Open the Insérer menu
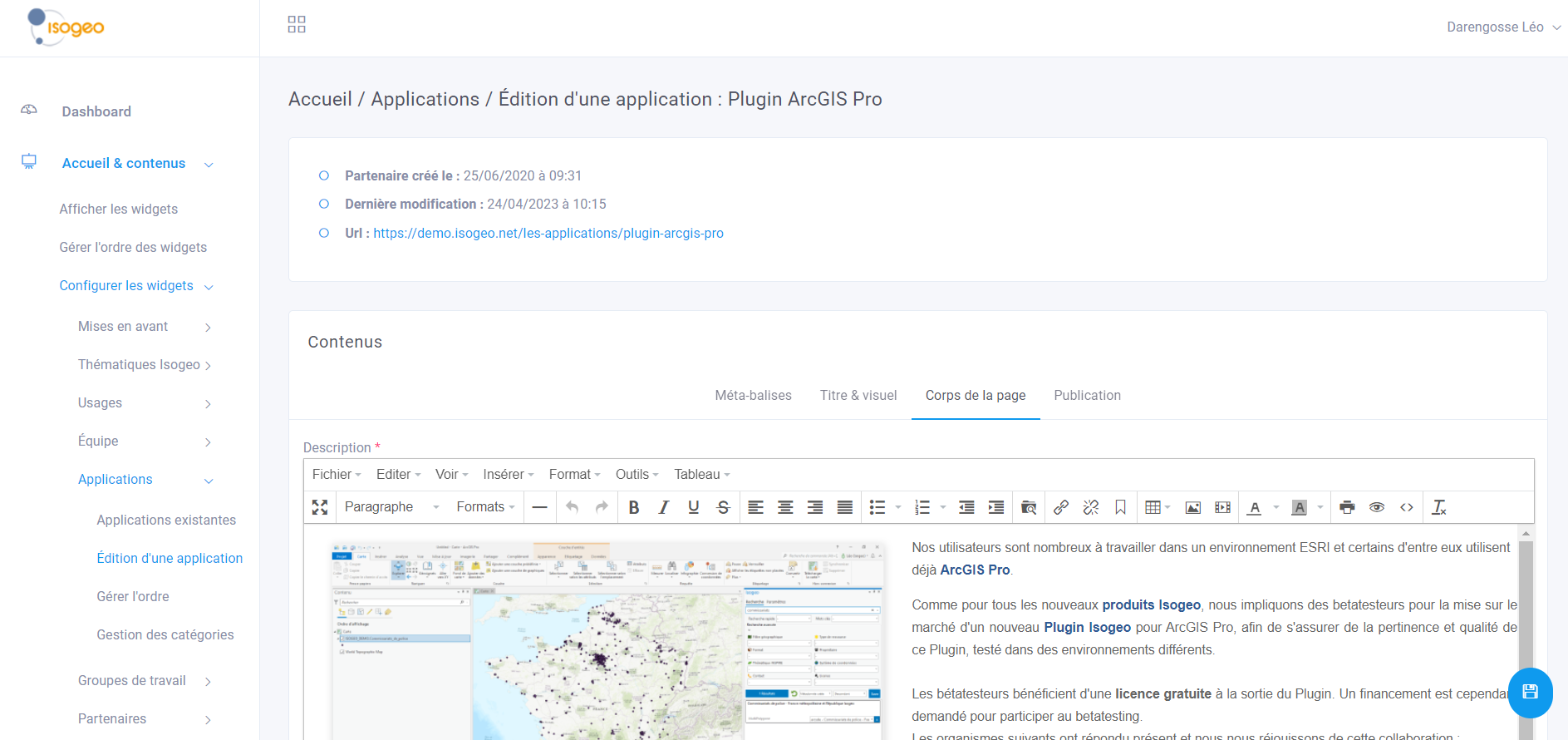 point(509,474)
